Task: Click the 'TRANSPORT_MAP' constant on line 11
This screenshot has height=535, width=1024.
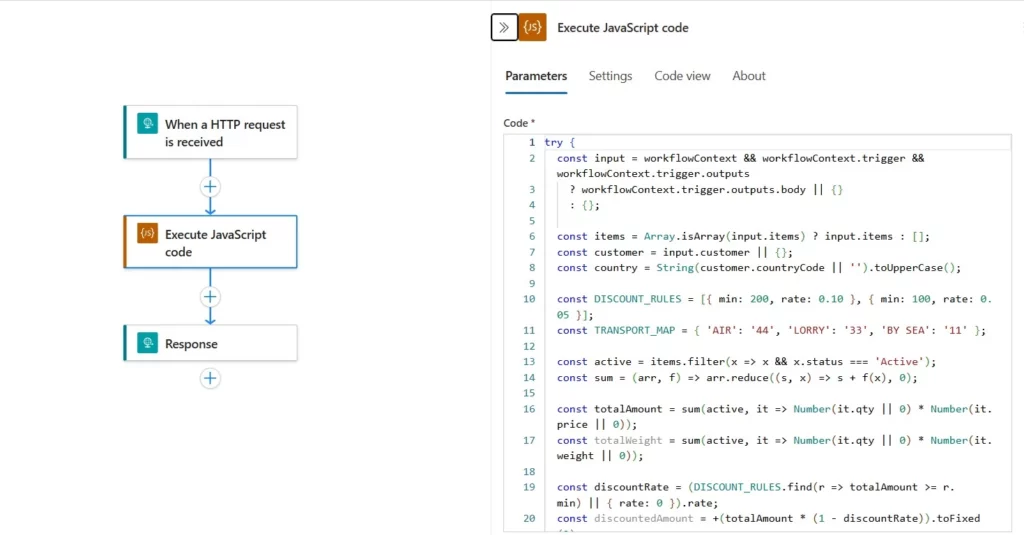Action: click(634, 331)
